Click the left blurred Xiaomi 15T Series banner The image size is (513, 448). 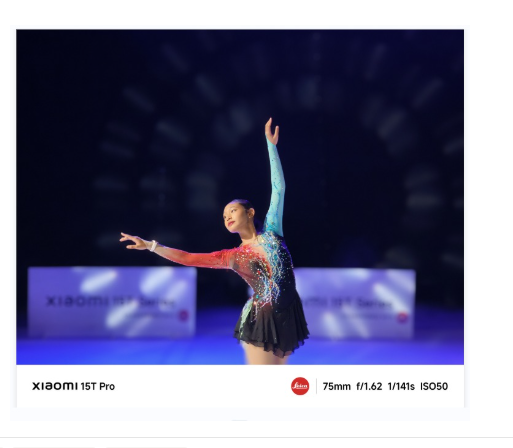click(x=112, y=301)
